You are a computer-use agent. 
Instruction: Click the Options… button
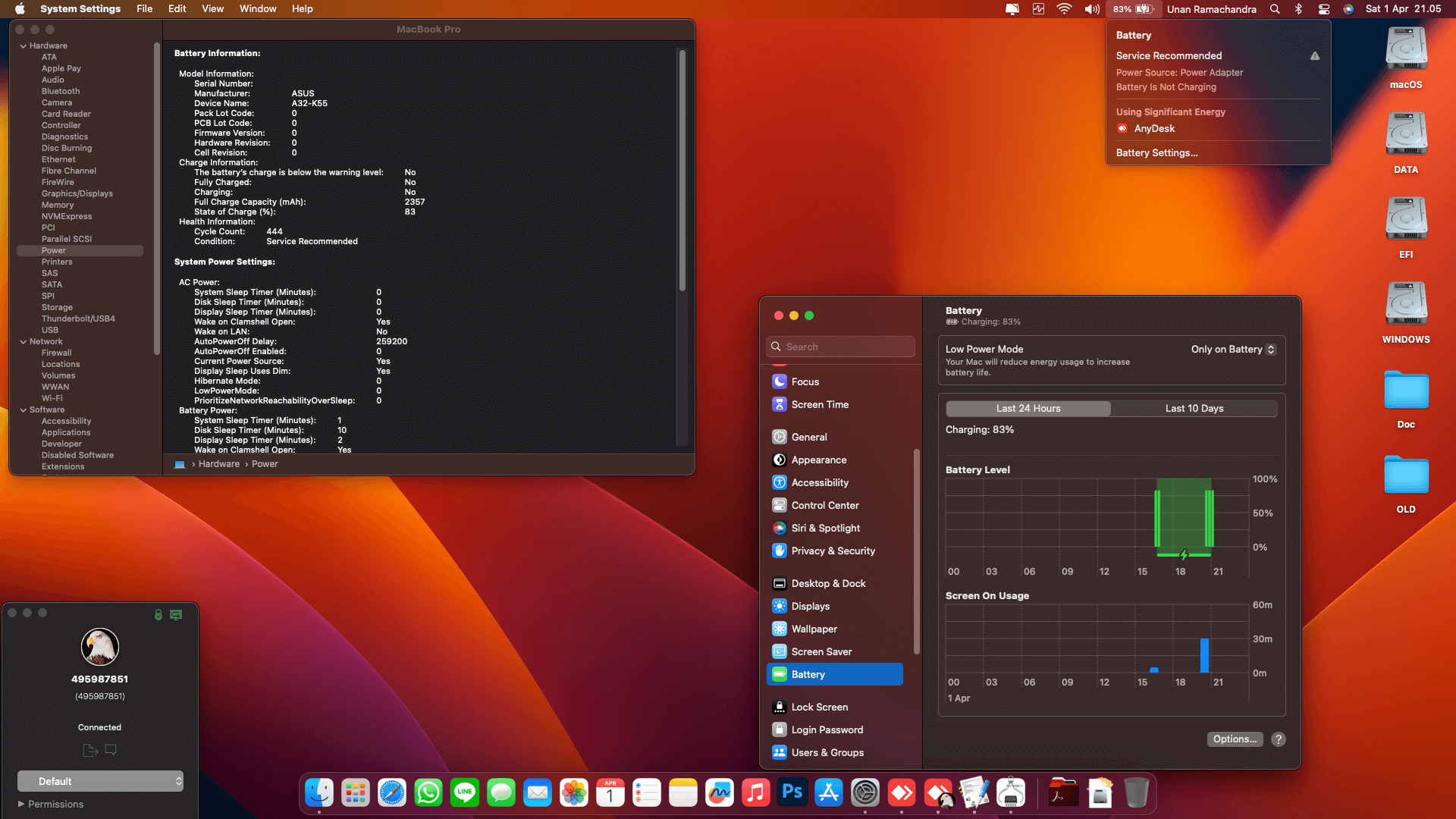[x=1234, y=739]
